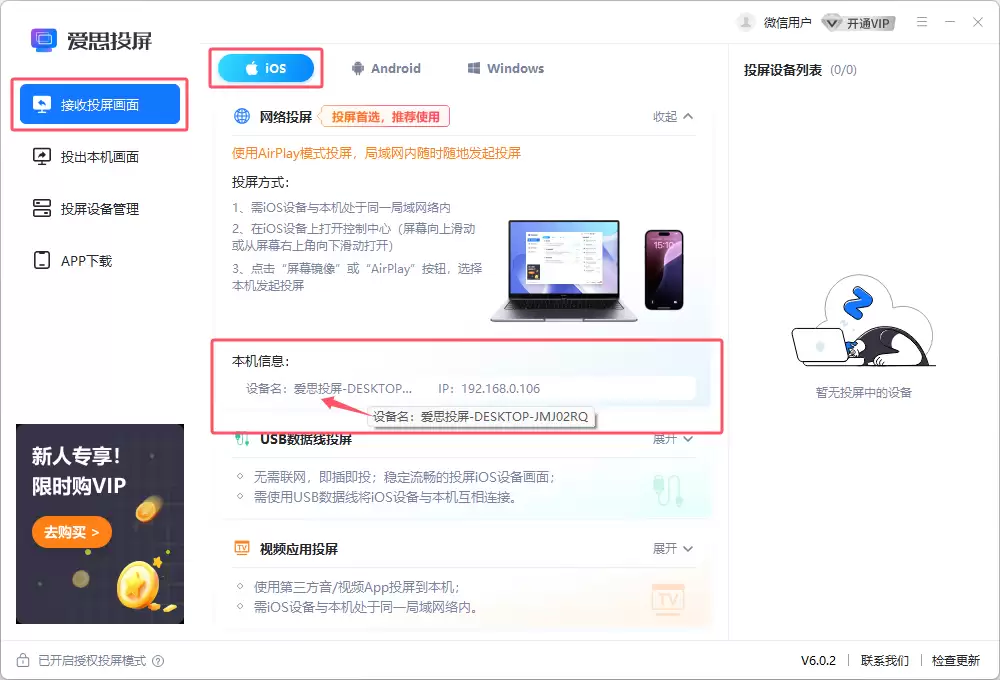This screenshot has height=680, width=1000.
Task: Open 投屏设备管理 panel
Action: [x=100, y=208]
